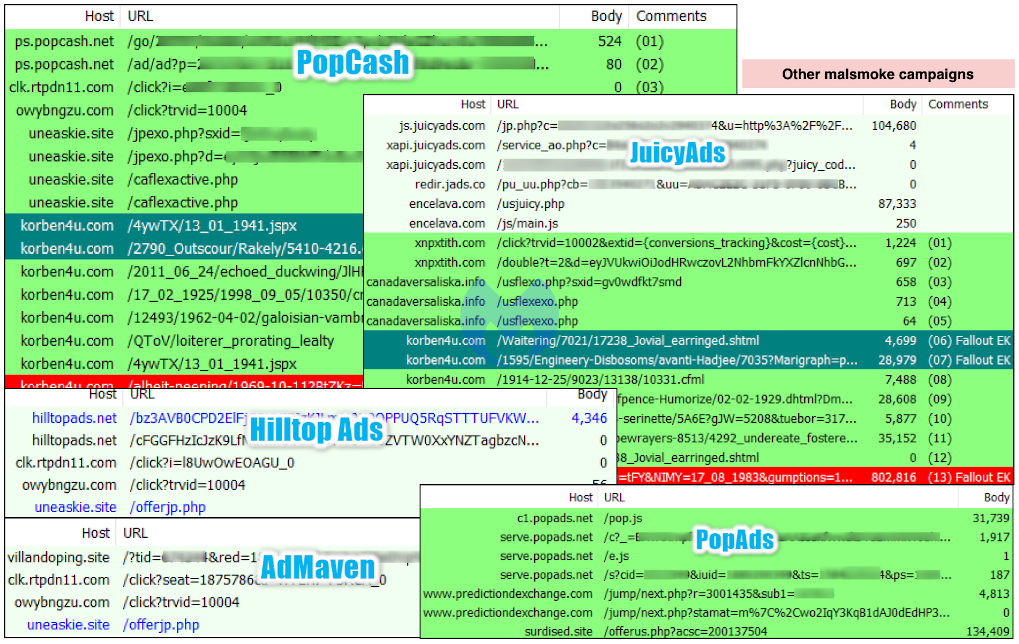The image size is (1019, 644).
Task: Click the body value 134,409
Action: 988,632
